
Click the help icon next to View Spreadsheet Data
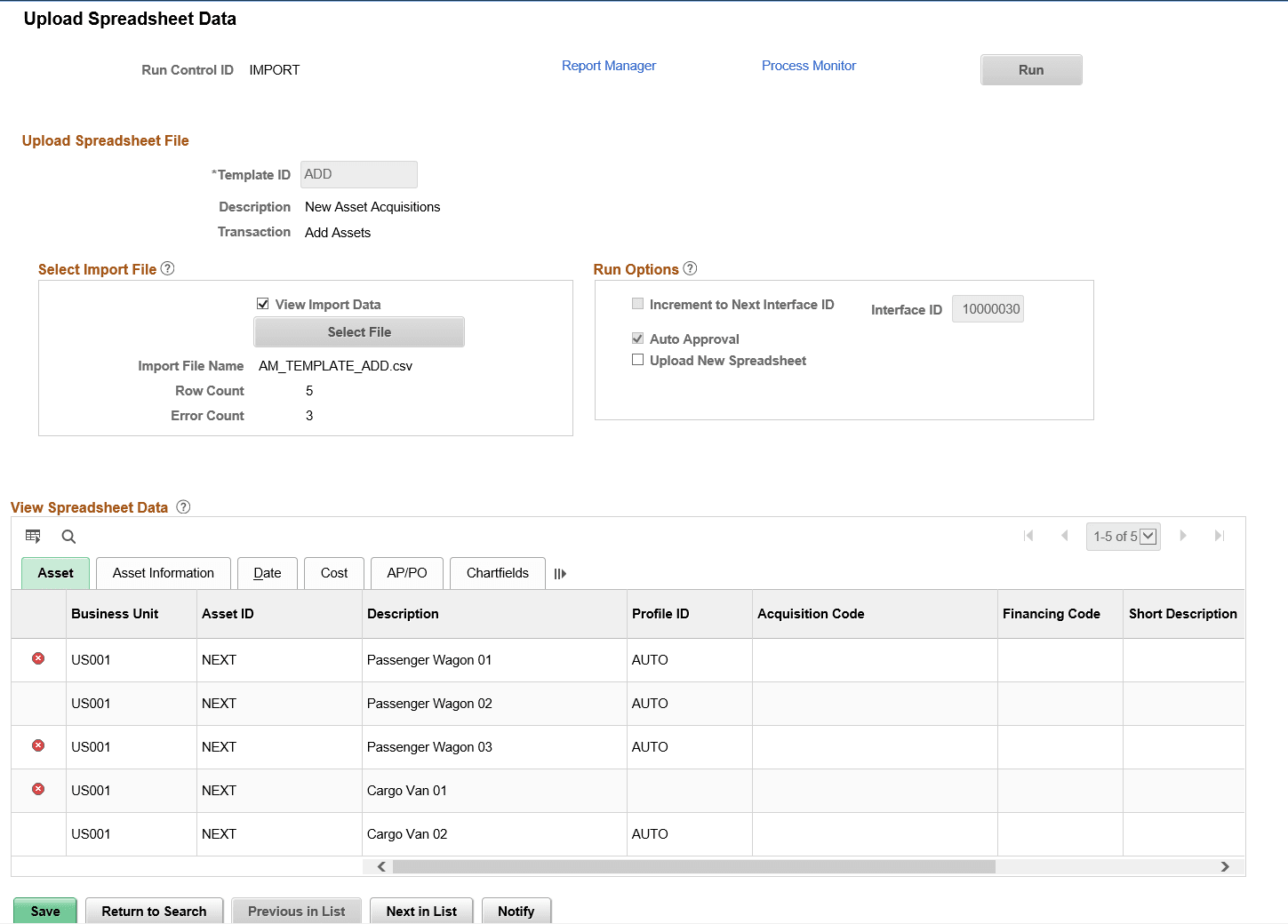click(x=183, y=506)
